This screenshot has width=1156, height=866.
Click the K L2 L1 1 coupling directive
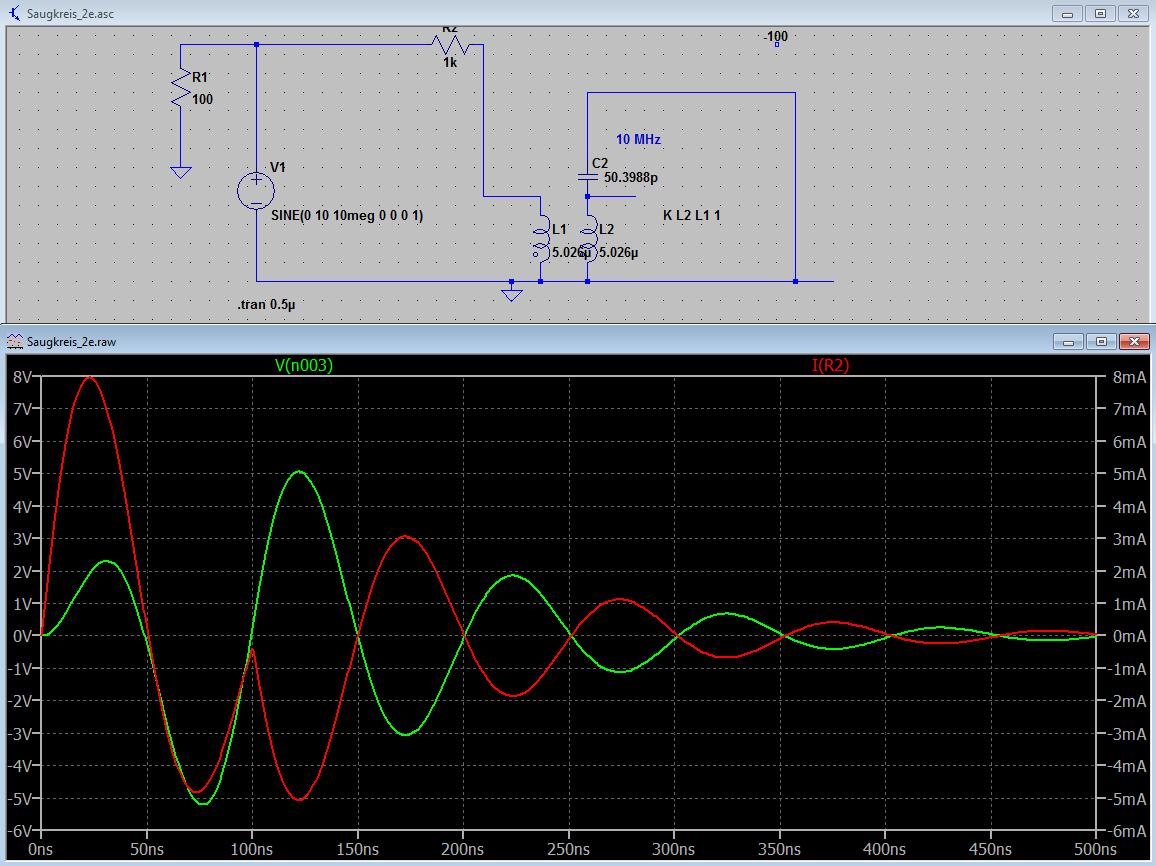[691, 215]
